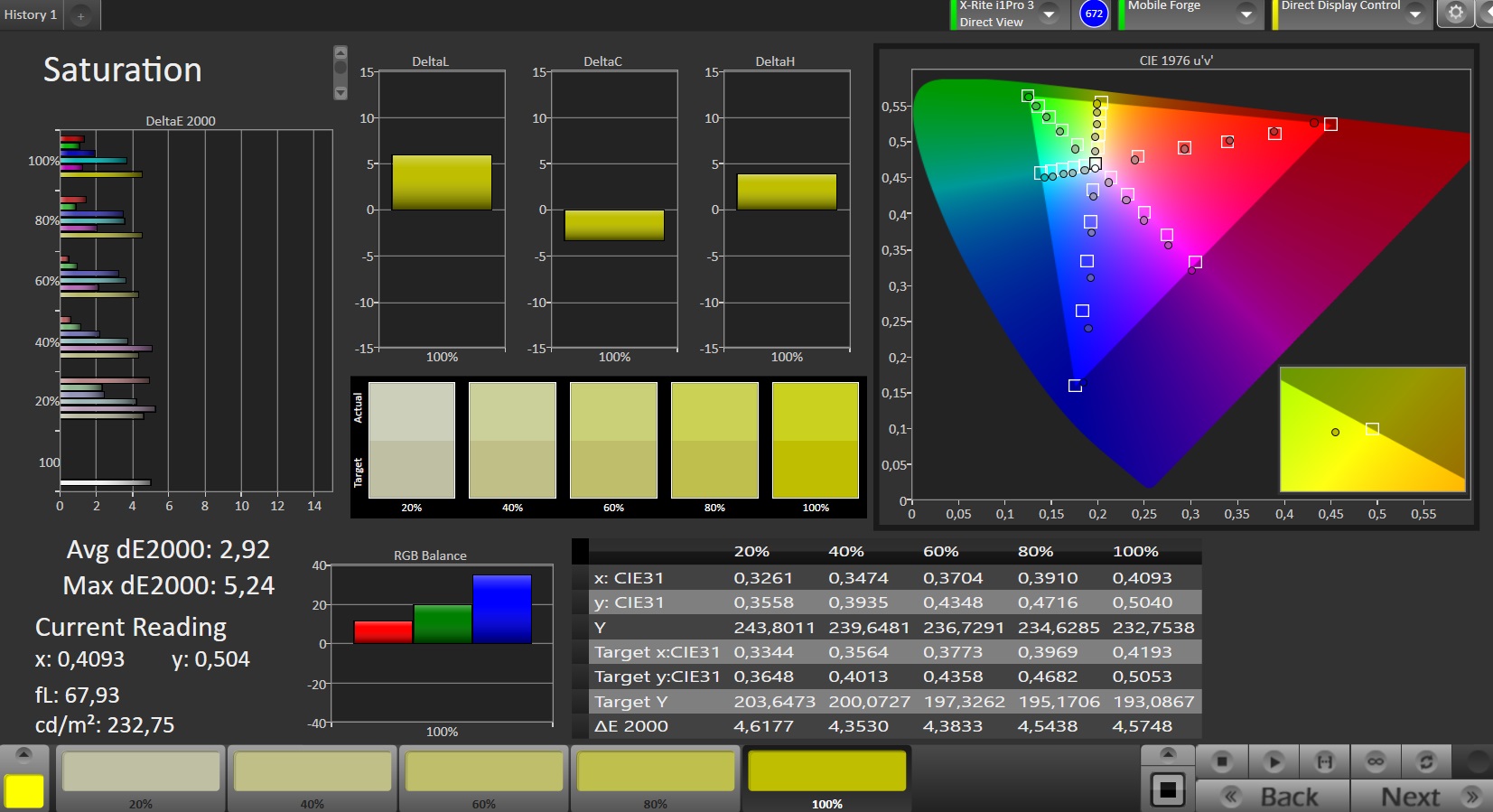The width and height of the screenshot is (1493, 812).
Task: Go to previous page with Back
Action: (x=1273, y=796)
